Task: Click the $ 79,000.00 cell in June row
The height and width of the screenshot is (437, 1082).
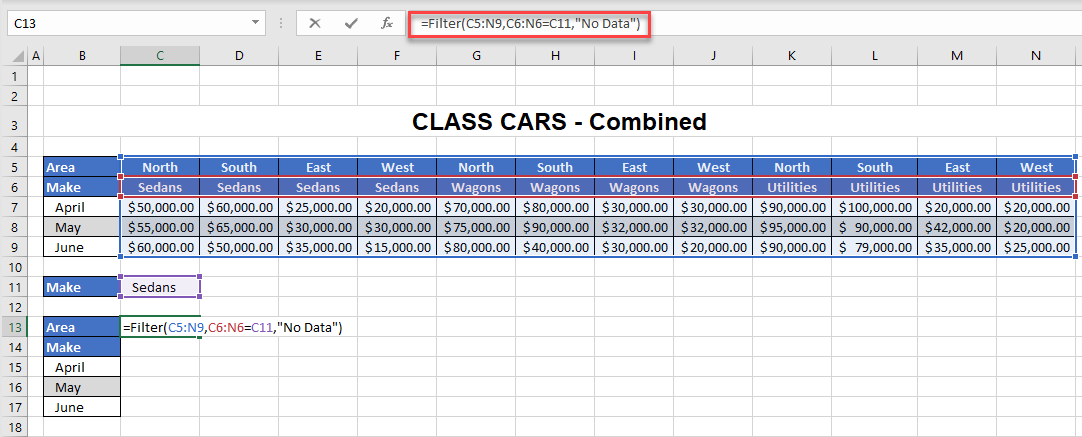Action: (873, 247)
